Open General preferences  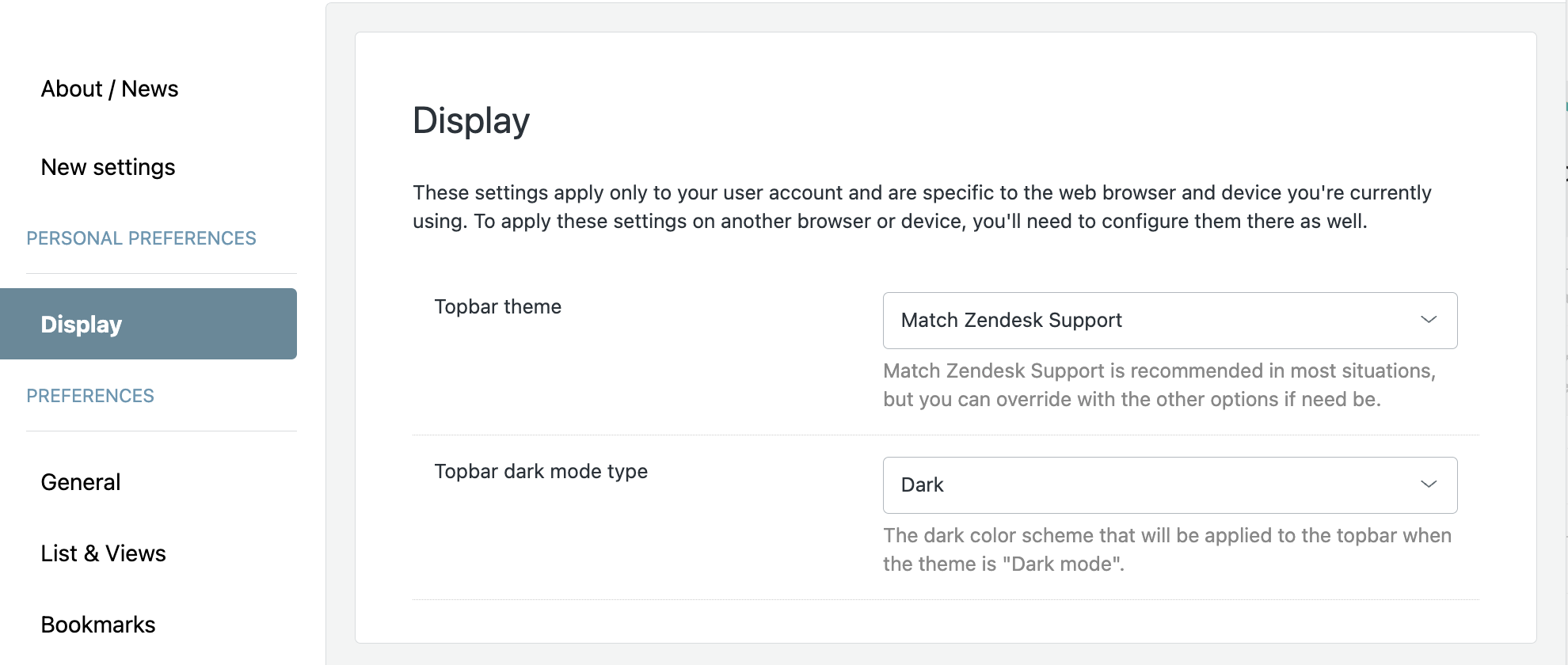point(81,482)
